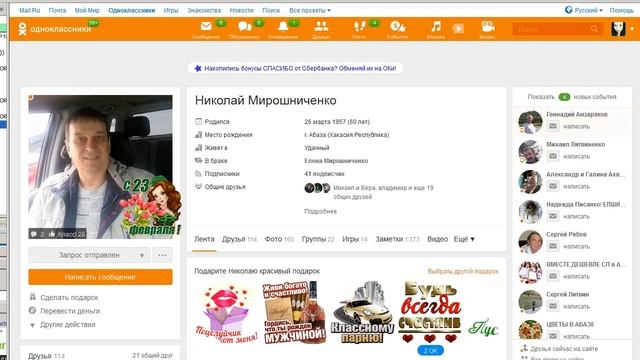
Task: Switch to the Видео profile tab
Action: [x=438, y=239]
